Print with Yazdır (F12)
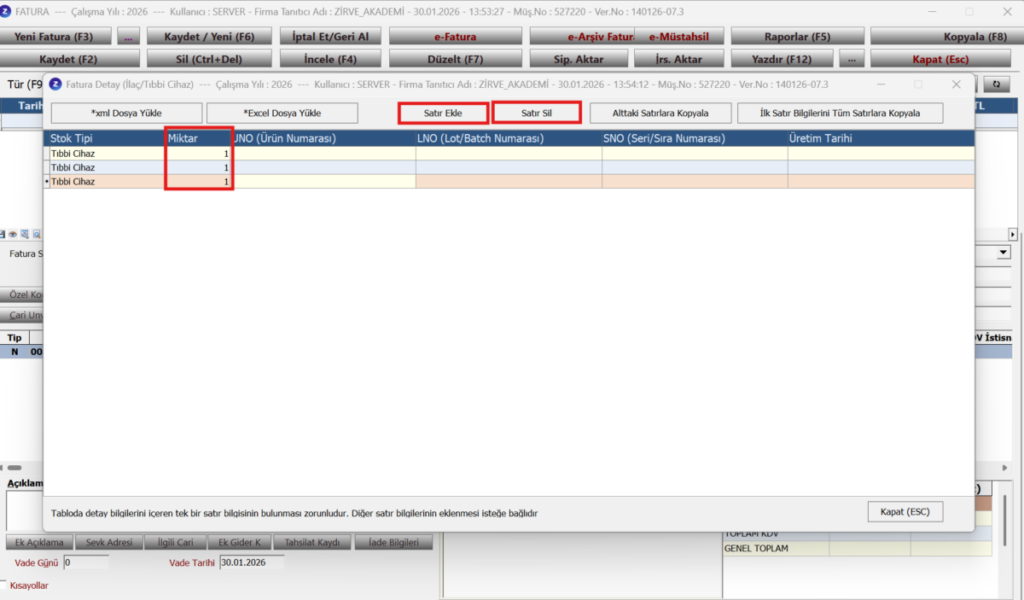1024x600 pixels. point(782,59)
